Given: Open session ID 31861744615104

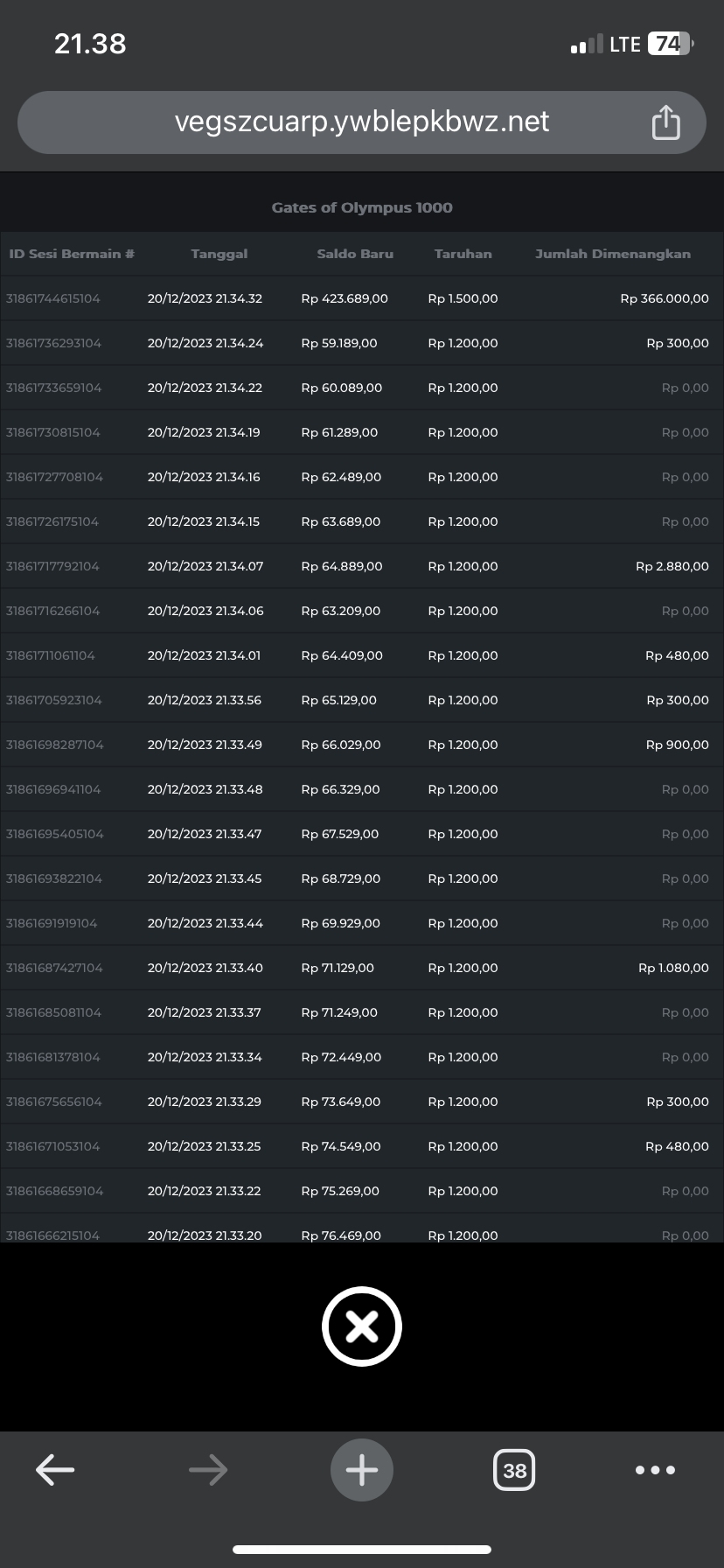Looking at the screenshot, I should (53, 298).
